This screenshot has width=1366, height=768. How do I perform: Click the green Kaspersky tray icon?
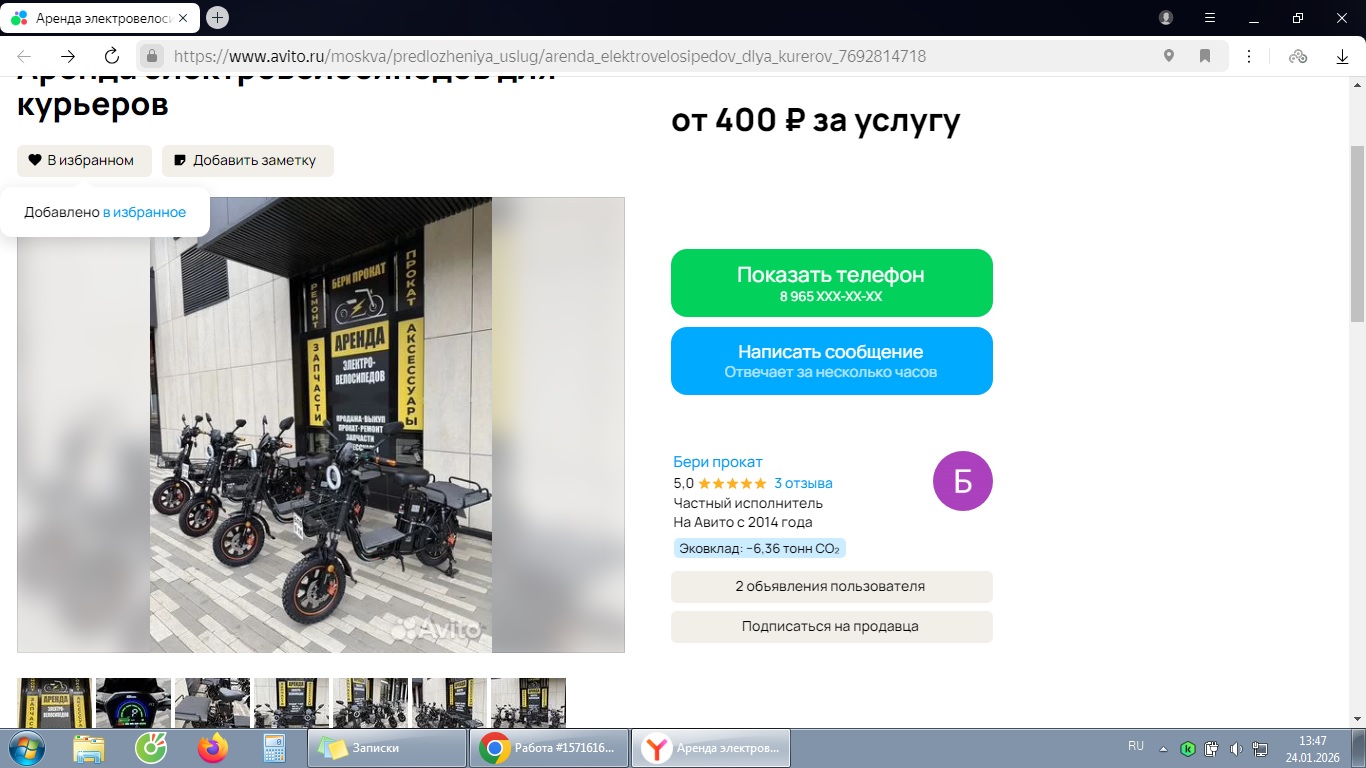[x=1188, y=748]
